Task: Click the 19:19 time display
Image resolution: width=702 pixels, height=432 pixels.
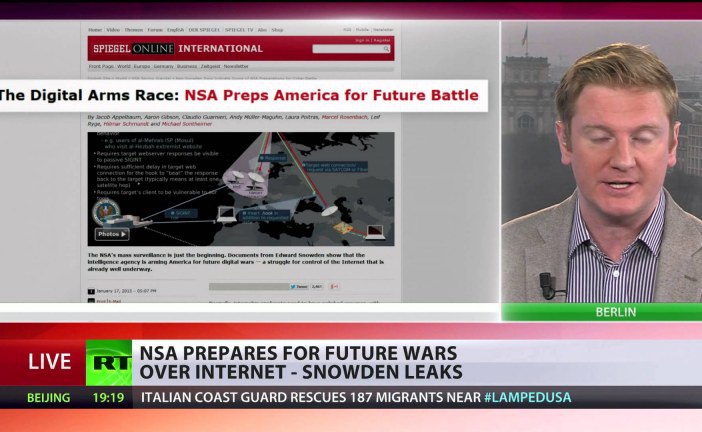Action: click(108, 398)
